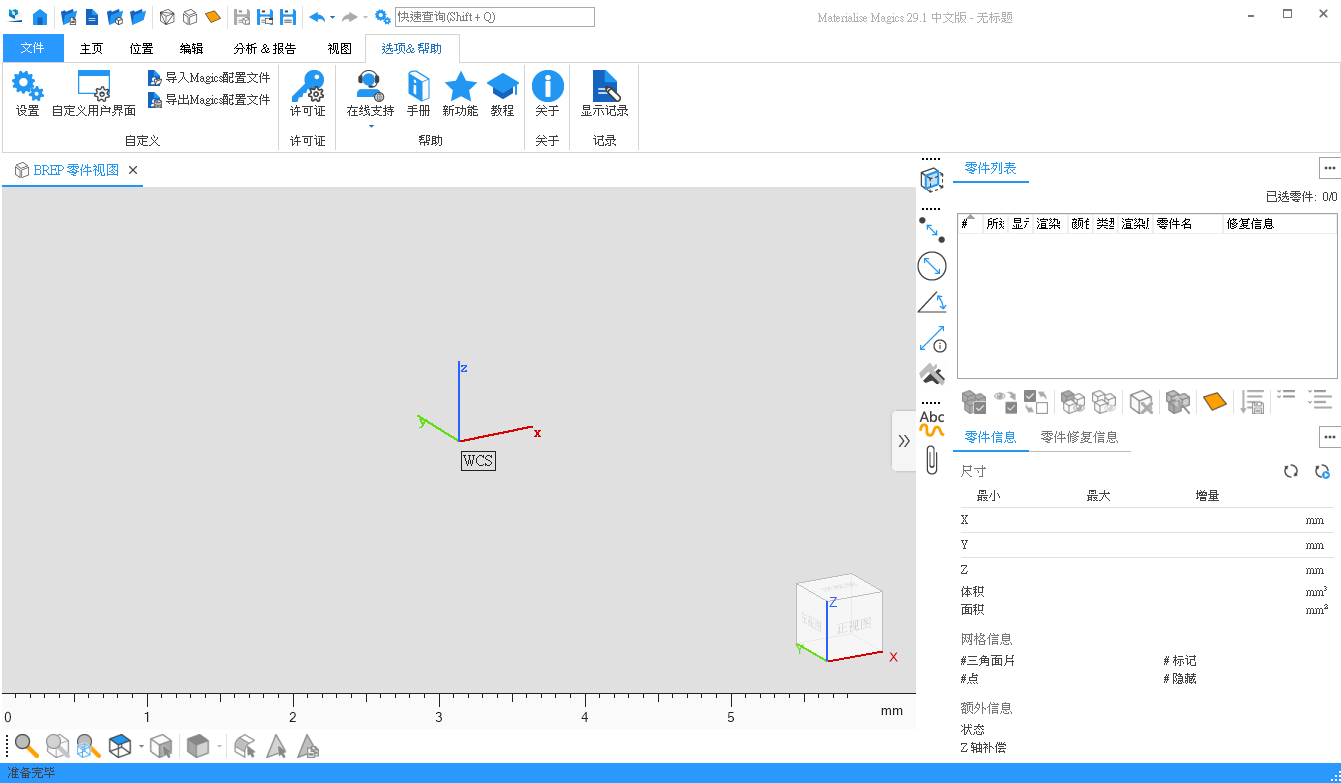Open the 关于 about info icon

coord(547,94)
